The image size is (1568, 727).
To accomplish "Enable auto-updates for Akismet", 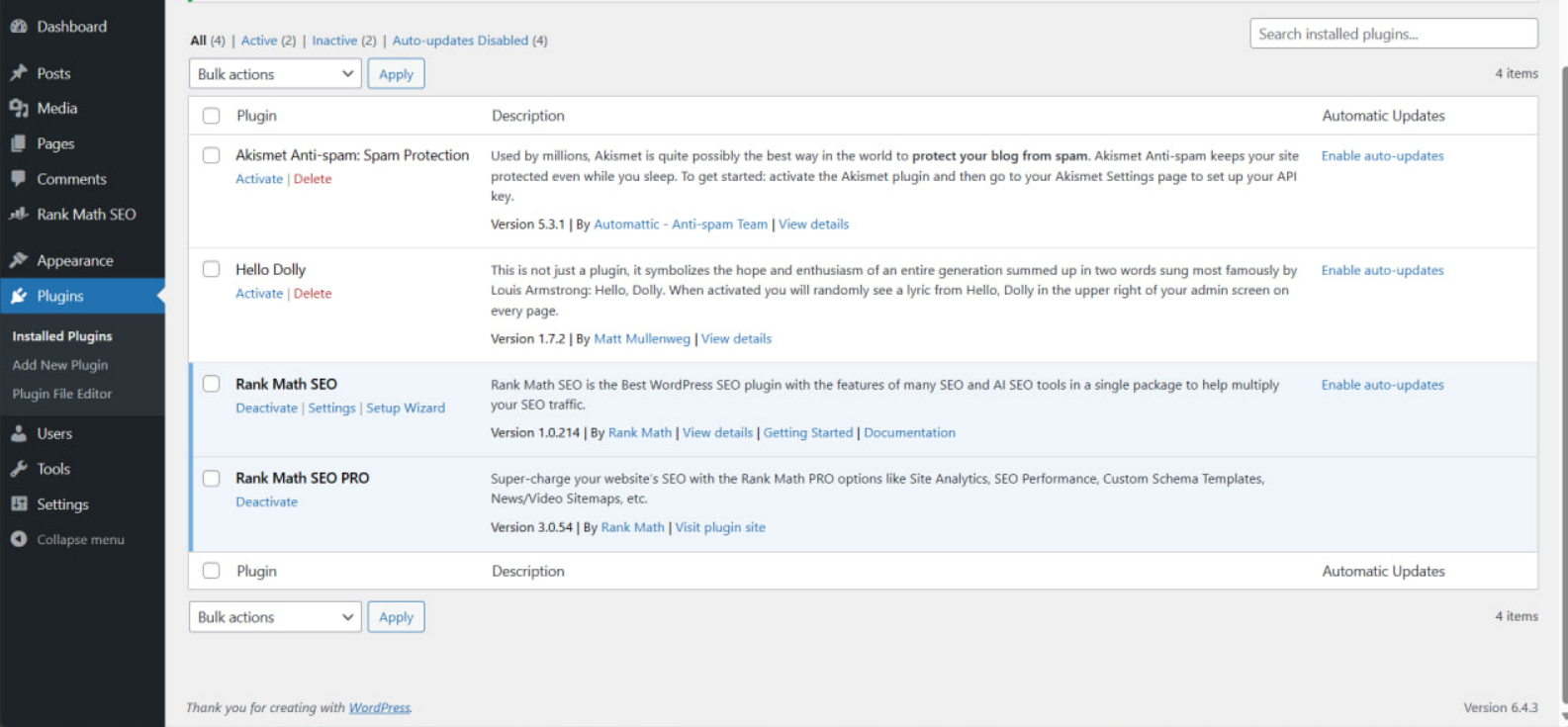I will click(x=1382, y=156).
